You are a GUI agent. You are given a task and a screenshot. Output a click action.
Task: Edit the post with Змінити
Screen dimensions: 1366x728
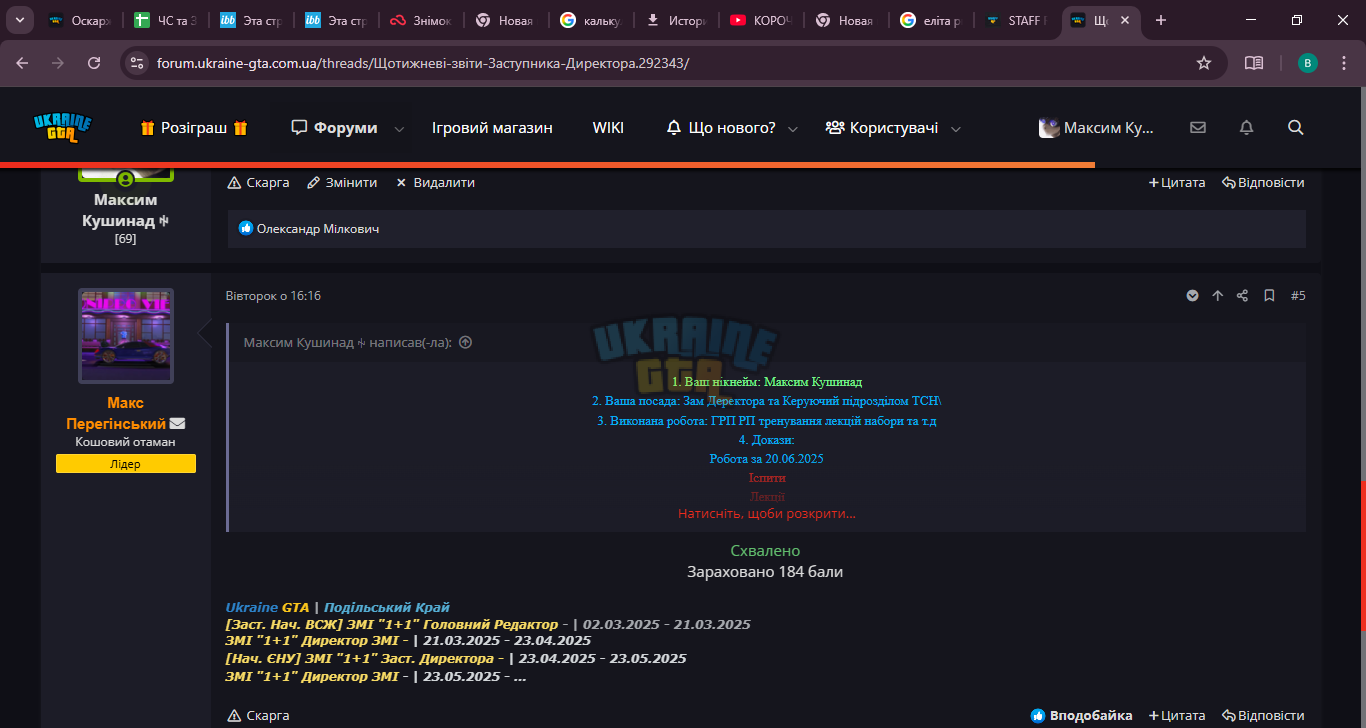coord(342,183)
